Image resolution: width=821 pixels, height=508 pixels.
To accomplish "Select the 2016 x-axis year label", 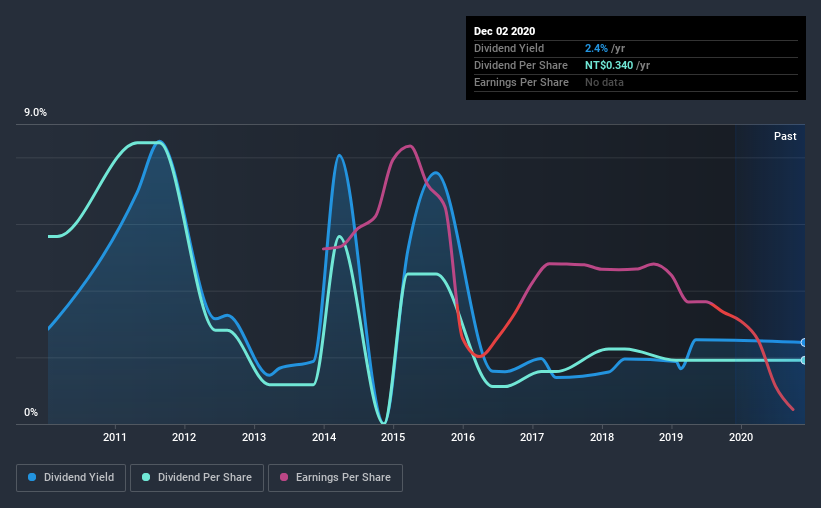I will tap(463, 437).
